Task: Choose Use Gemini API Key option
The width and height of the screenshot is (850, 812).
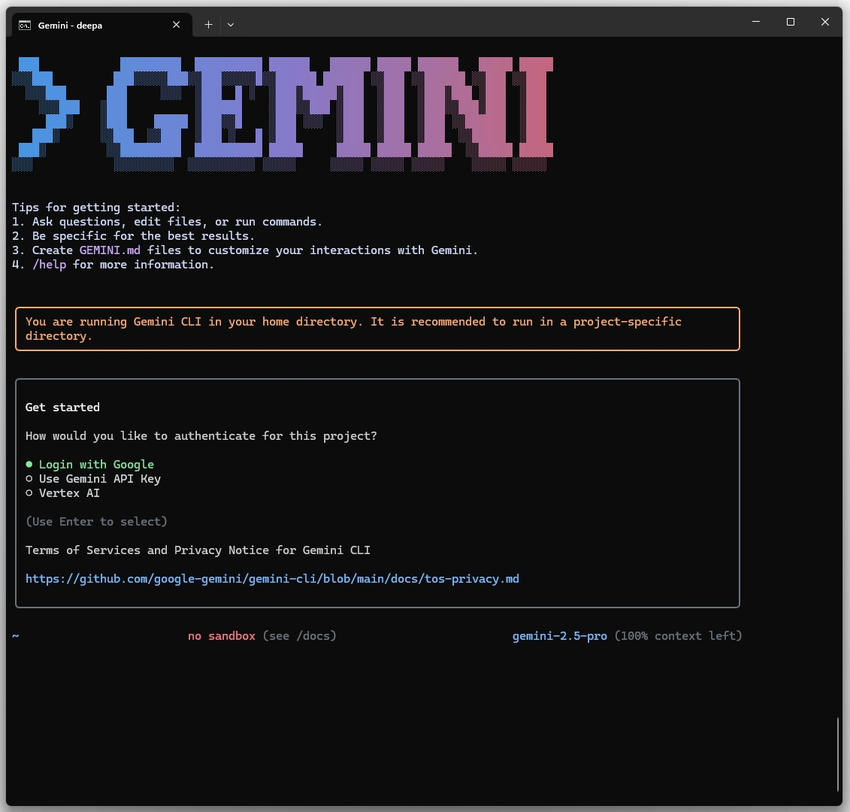Action: (x=93, y=479)
